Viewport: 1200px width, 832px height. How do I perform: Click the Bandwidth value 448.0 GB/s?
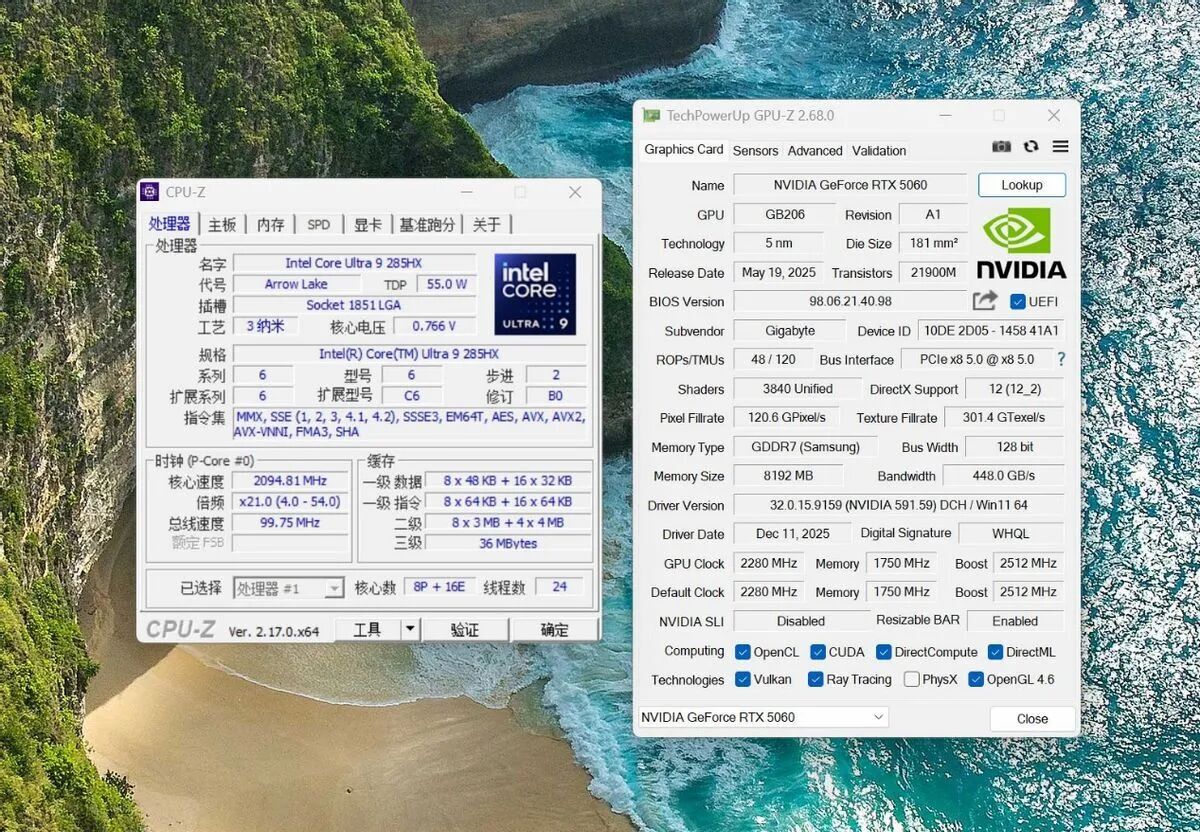pyautogui.click(x=1003, y=476)
